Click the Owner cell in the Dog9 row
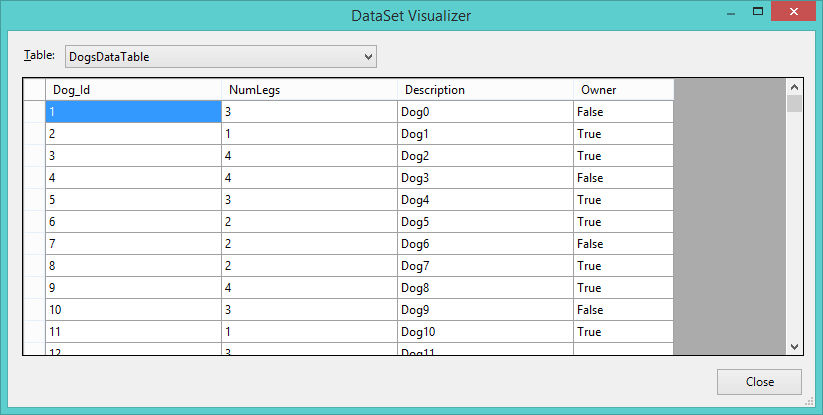Screen dimensions: 823x415 point(623,310)
